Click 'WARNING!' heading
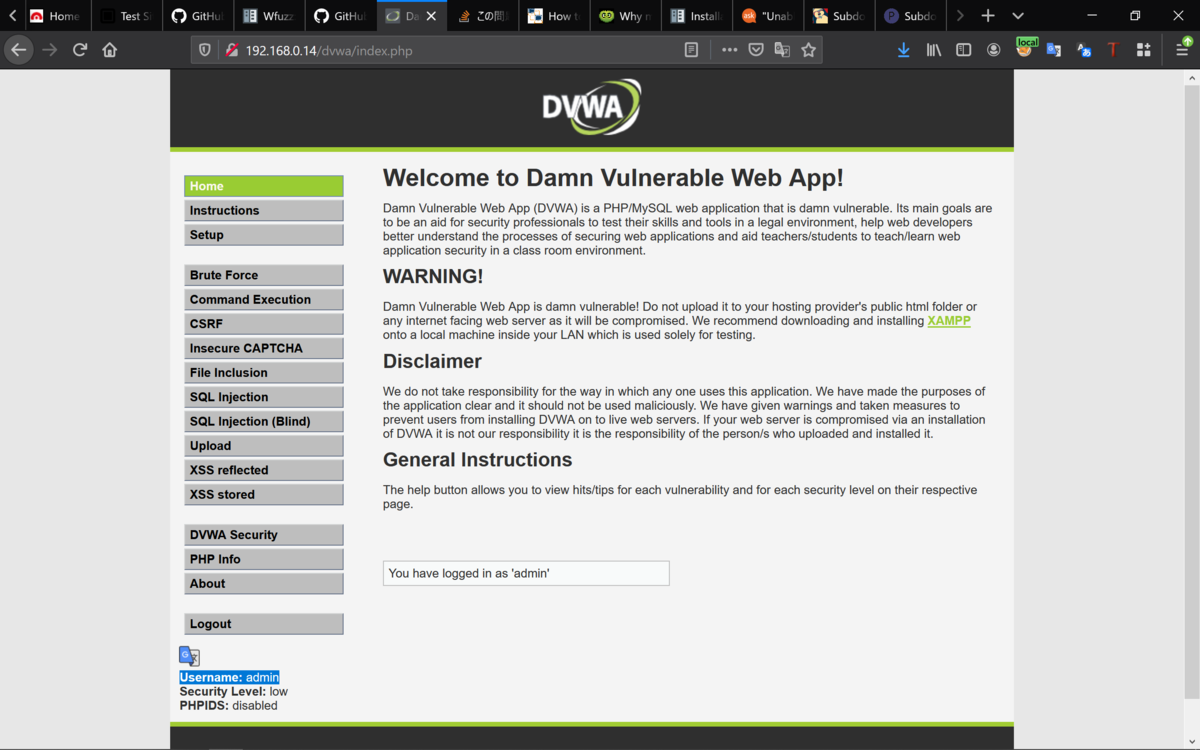 click(433, 276)
